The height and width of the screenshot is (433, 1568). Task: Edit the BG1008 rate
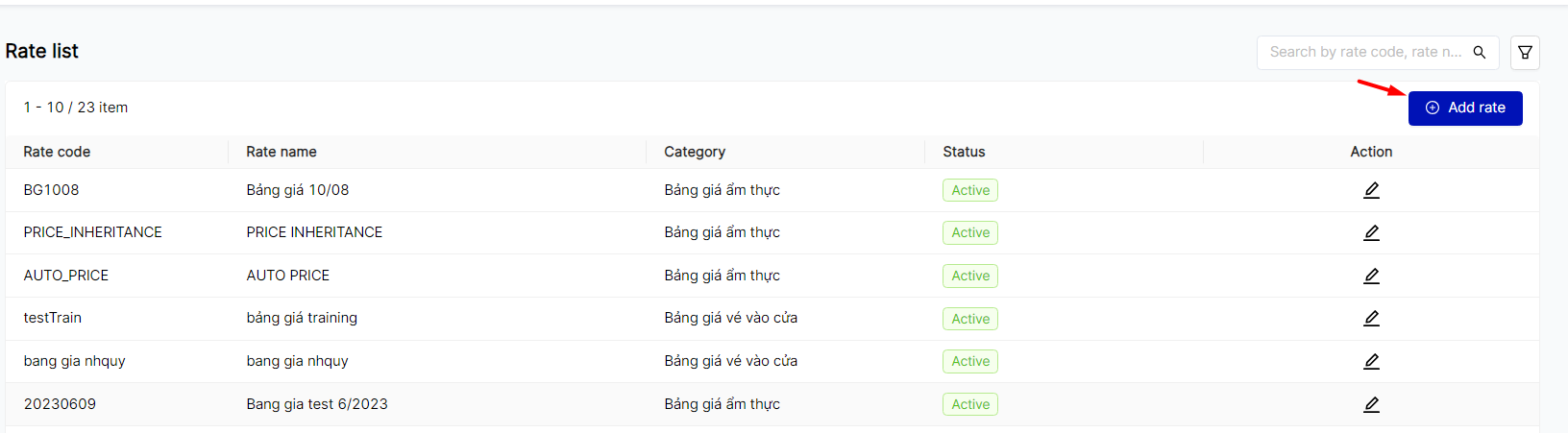[1371, 190]
